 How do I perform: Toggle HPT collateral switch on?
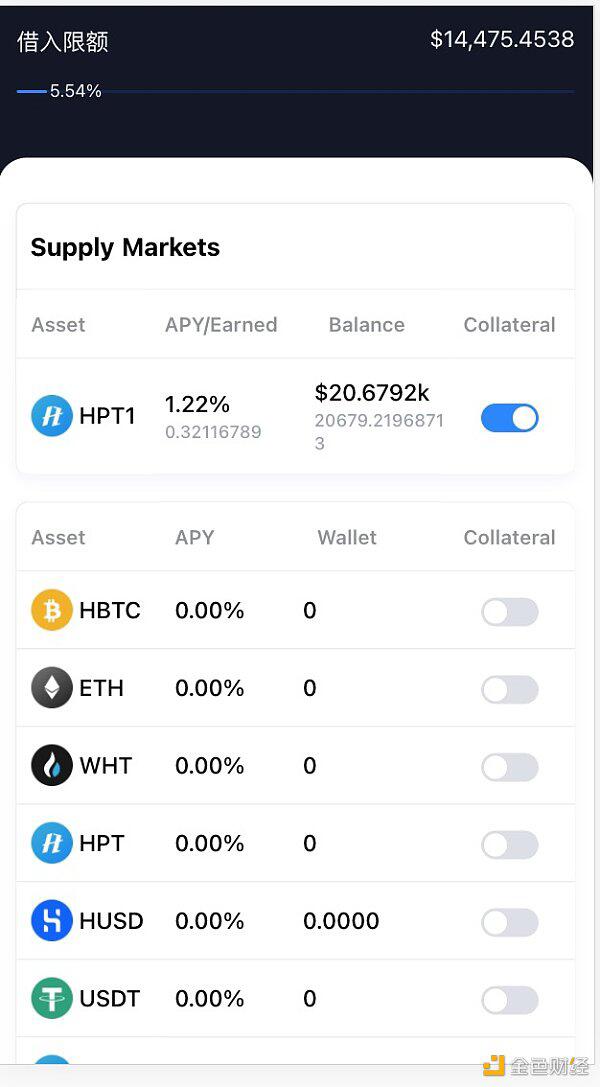click(509, 845)
